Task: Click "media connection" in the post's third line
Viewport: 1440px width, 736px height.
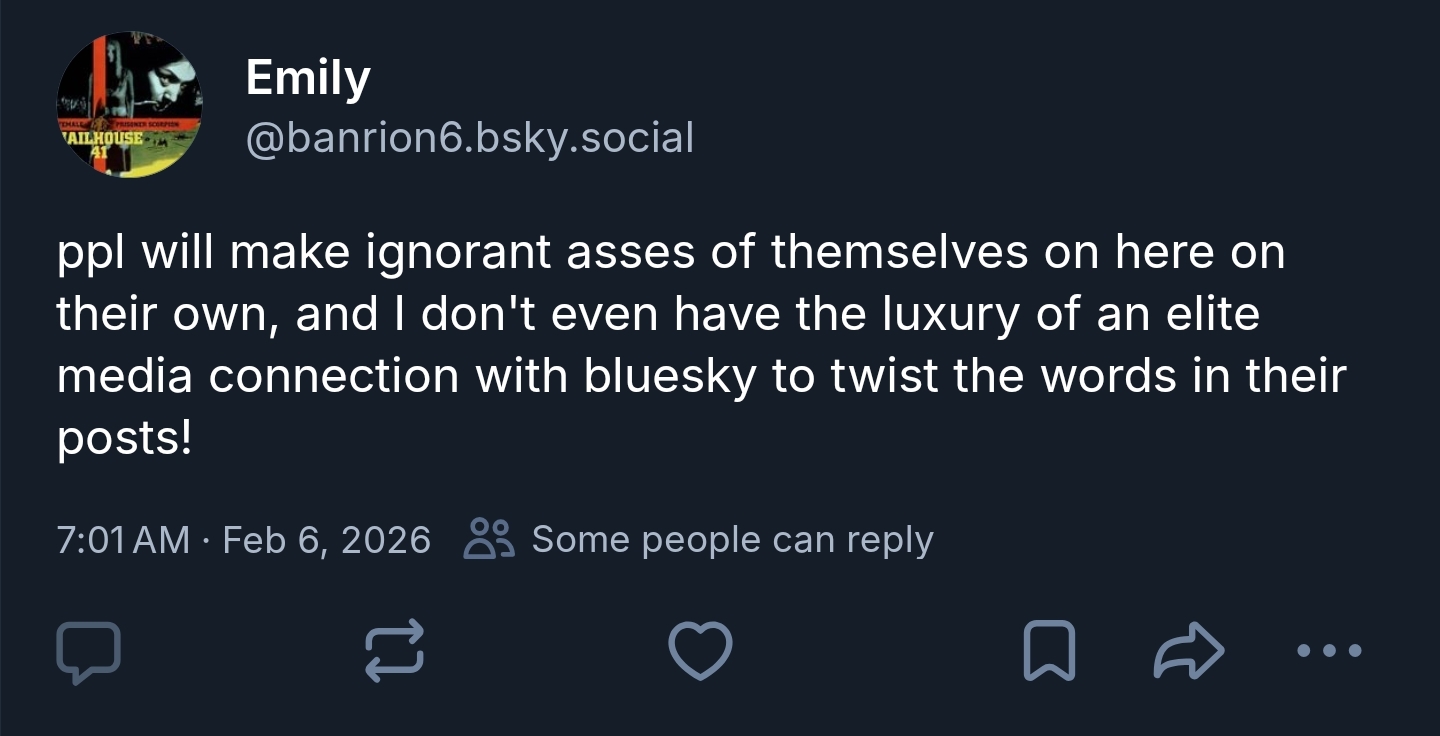Action: pyautogui.click(x=258, y=376)
